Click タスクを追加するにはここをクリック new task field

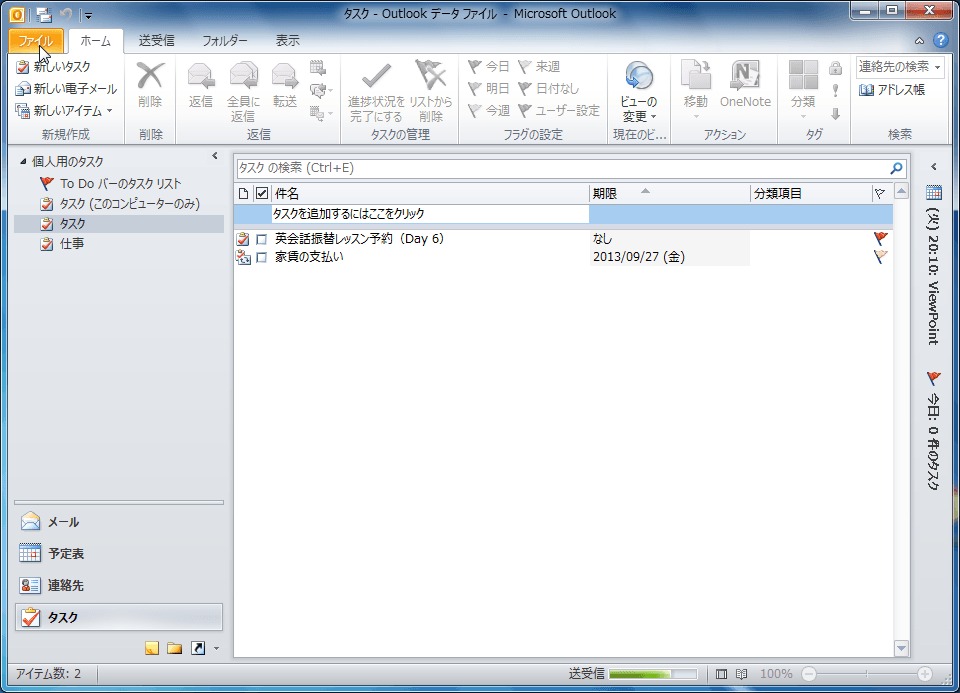[x=430, y=214]
